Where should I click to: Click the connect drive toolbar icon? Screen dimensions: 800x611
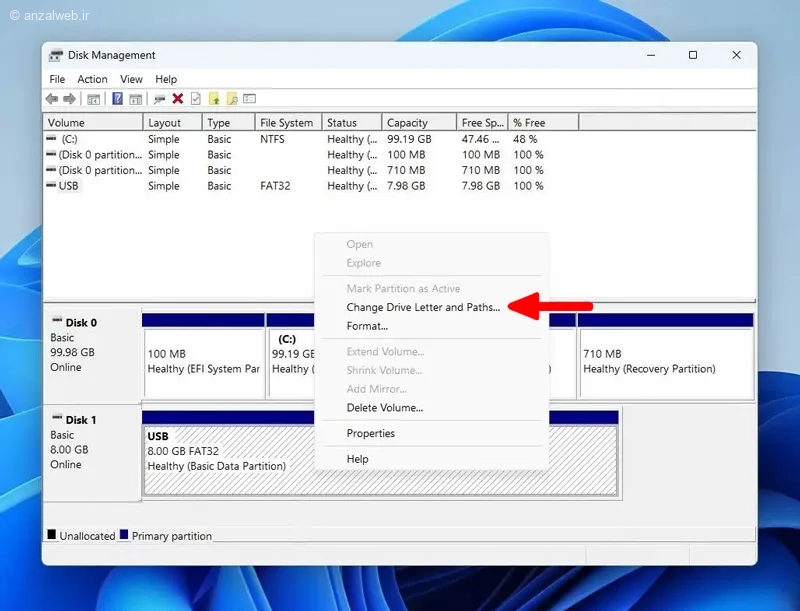[160, 99]
